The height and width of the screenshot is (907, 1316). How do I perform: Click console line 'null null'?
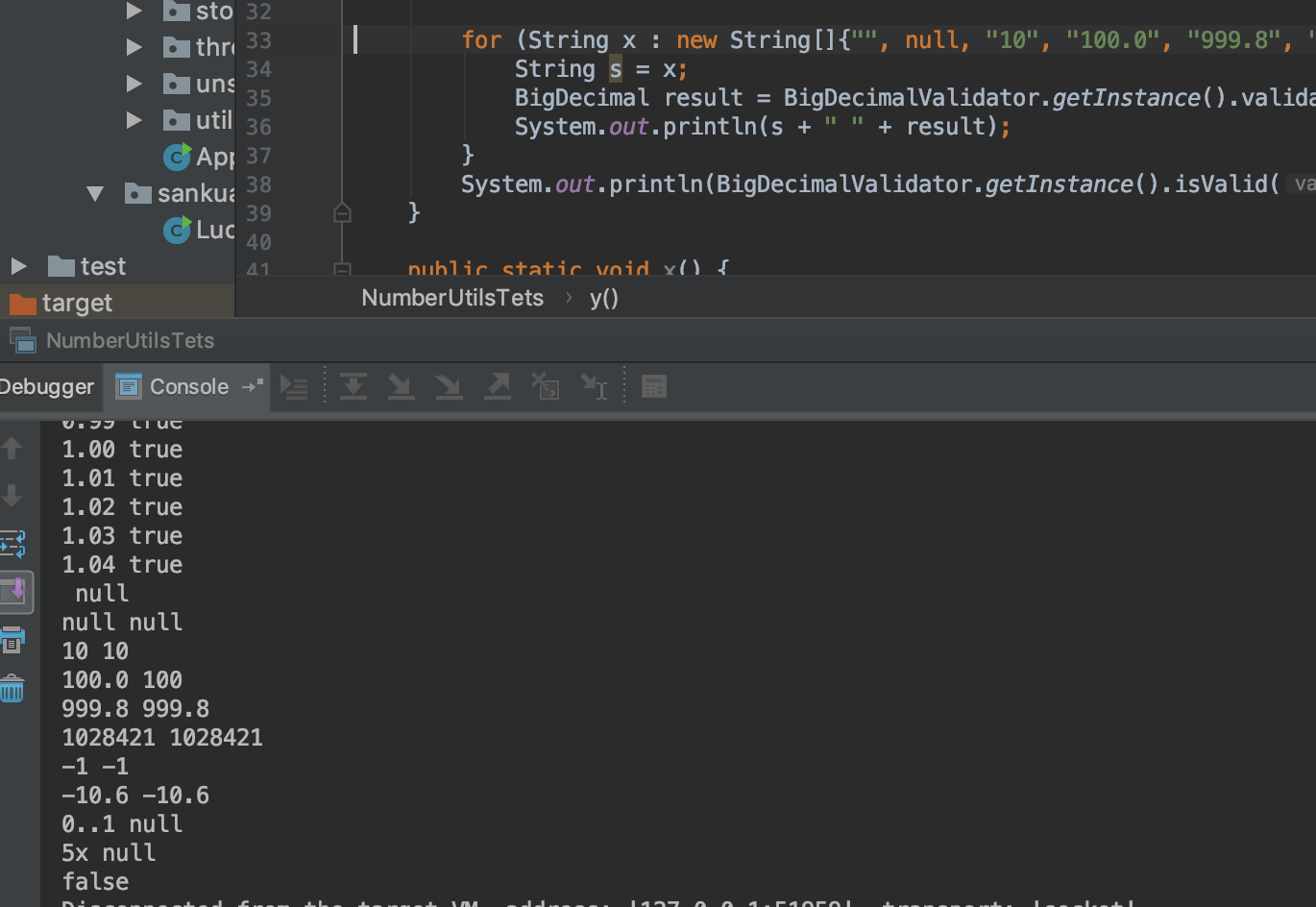pyautogui.click(x=122, y=623)
